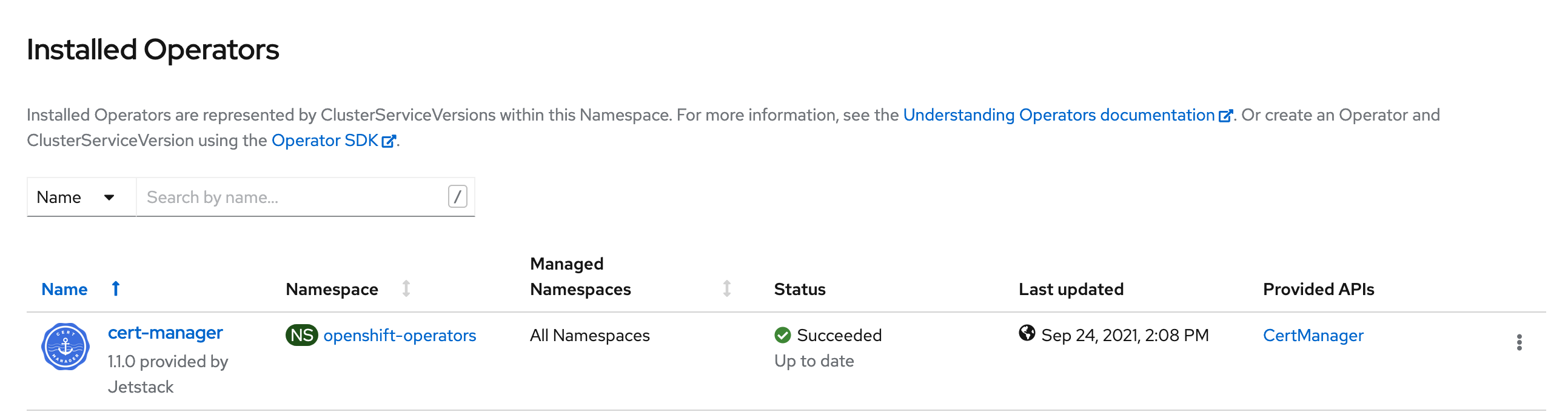The image size is (1568, 412).
Task: Click the green Succeeded checkmark icon
Action: coord(782,335)
